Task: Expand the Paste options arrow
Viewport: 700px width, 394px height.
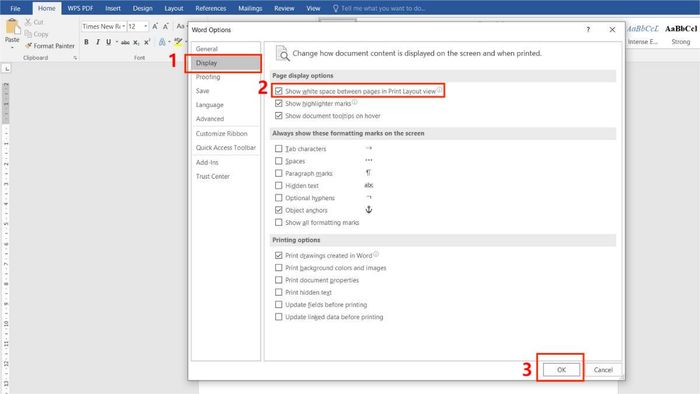Action: (x=12, y=47)
